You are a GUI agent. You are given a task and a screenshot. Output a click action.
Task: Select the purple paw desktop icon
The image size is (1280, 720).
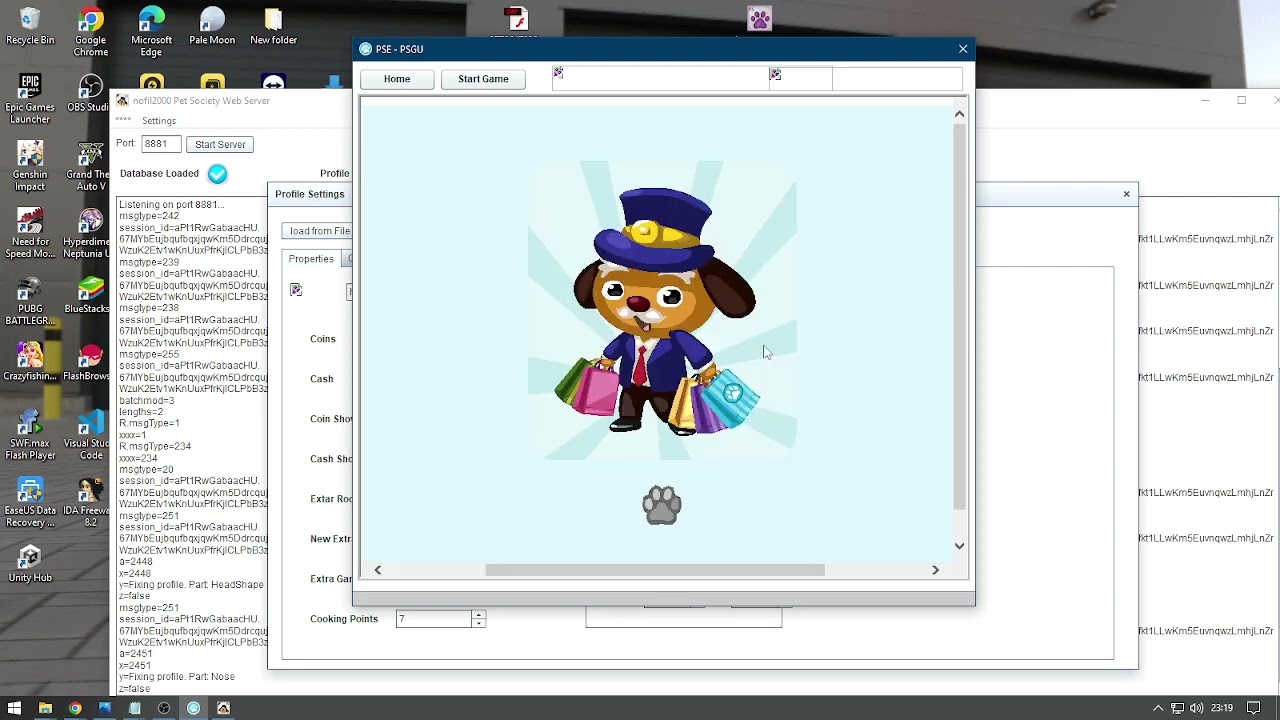click(x=760, y=18)
